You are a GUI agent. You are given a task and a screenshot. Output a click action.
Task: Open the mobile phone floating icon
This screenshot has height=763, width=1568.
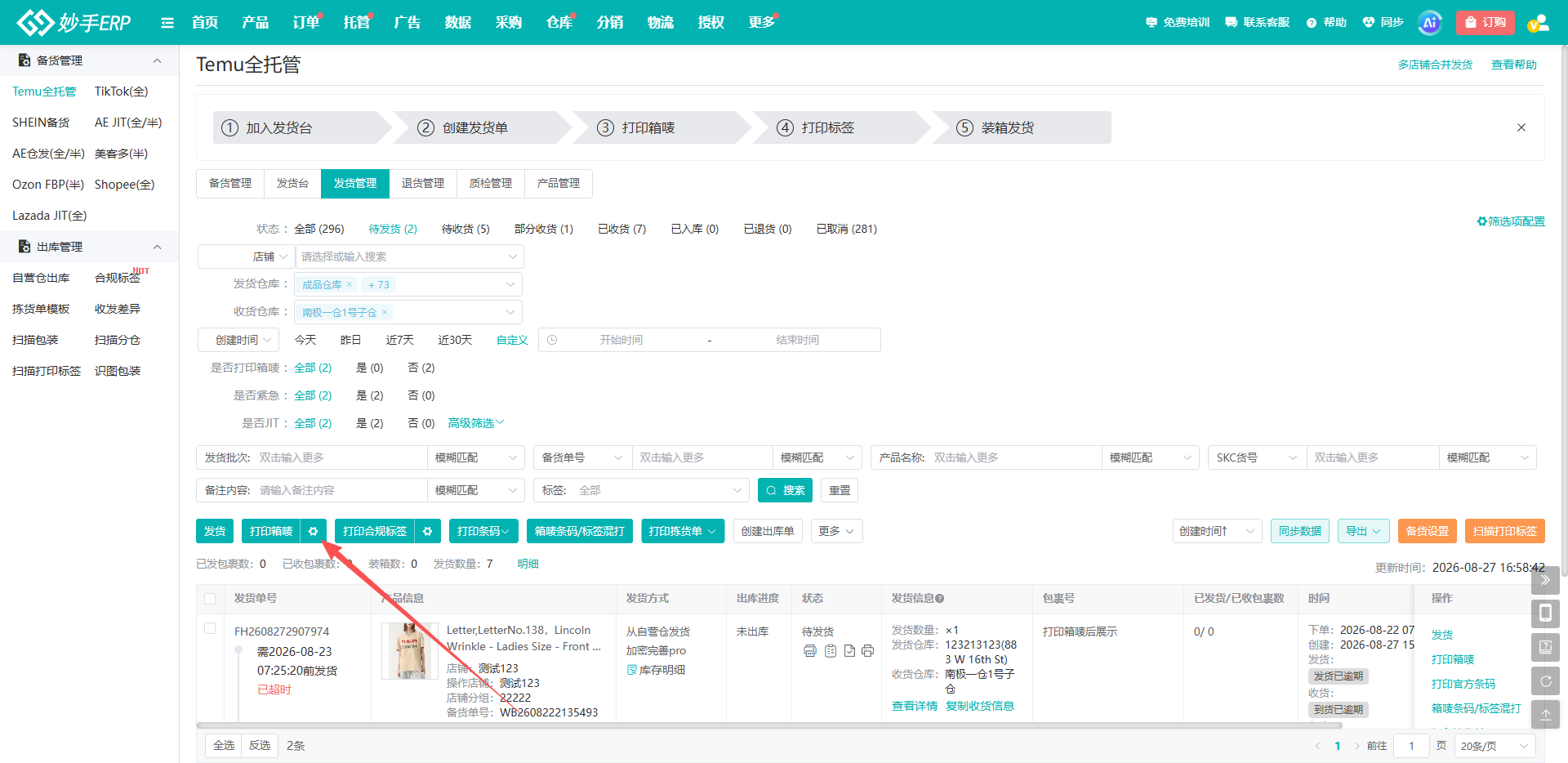[1545, 614]
